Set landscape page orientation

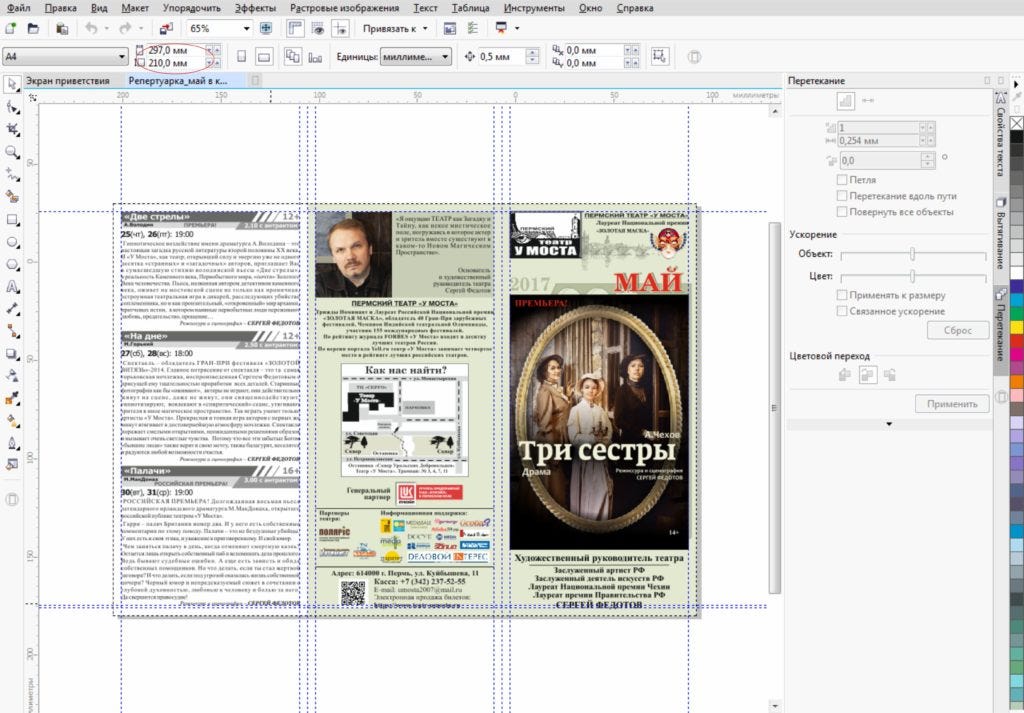click(x=264, y=57)
